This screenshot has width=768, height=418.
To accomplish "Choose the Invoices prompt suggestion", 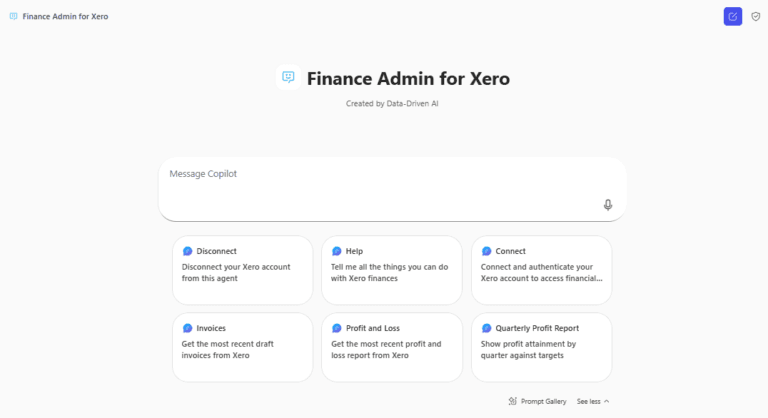I will pyautogui.click(x=242, y=347).
